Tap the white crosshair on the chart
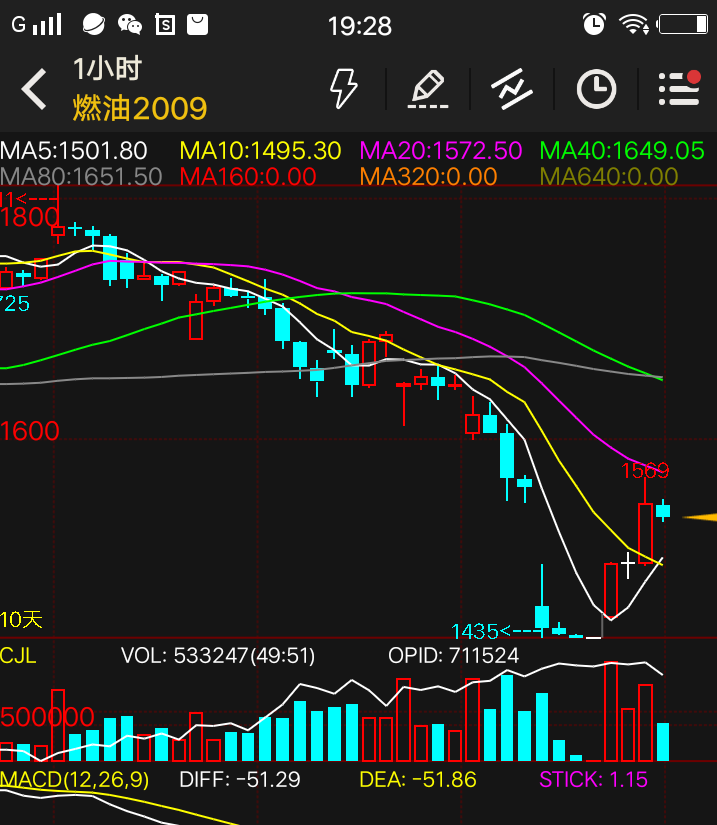717x825 pixels. tap(627, 565)
